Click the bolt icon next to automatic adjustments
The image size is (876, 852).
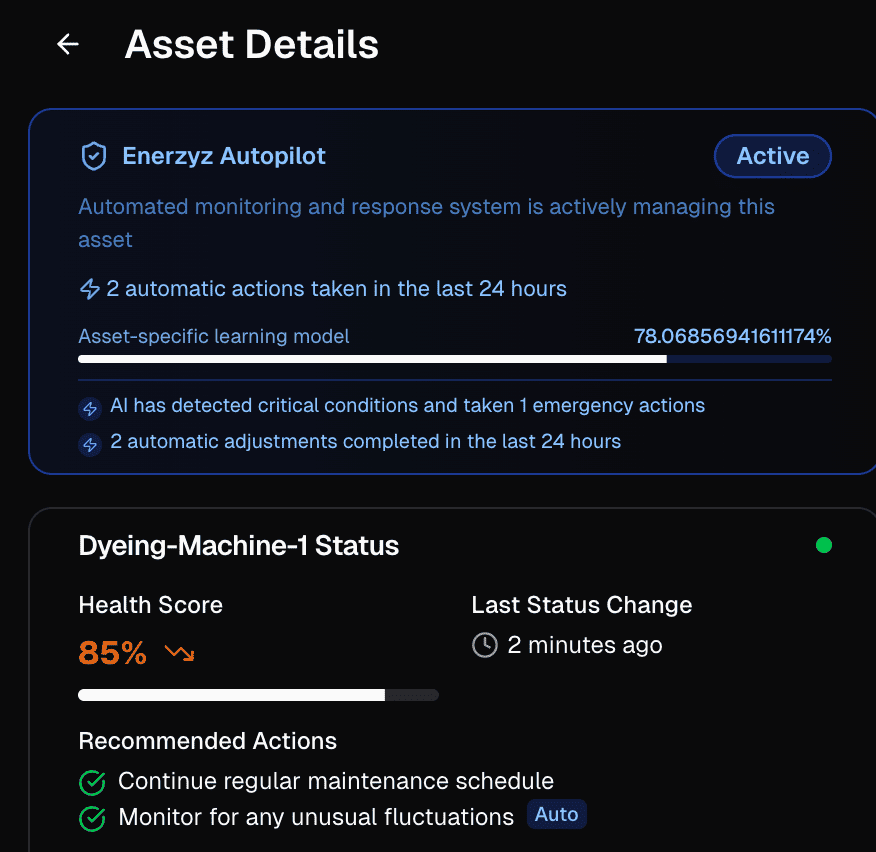[90, 445]
